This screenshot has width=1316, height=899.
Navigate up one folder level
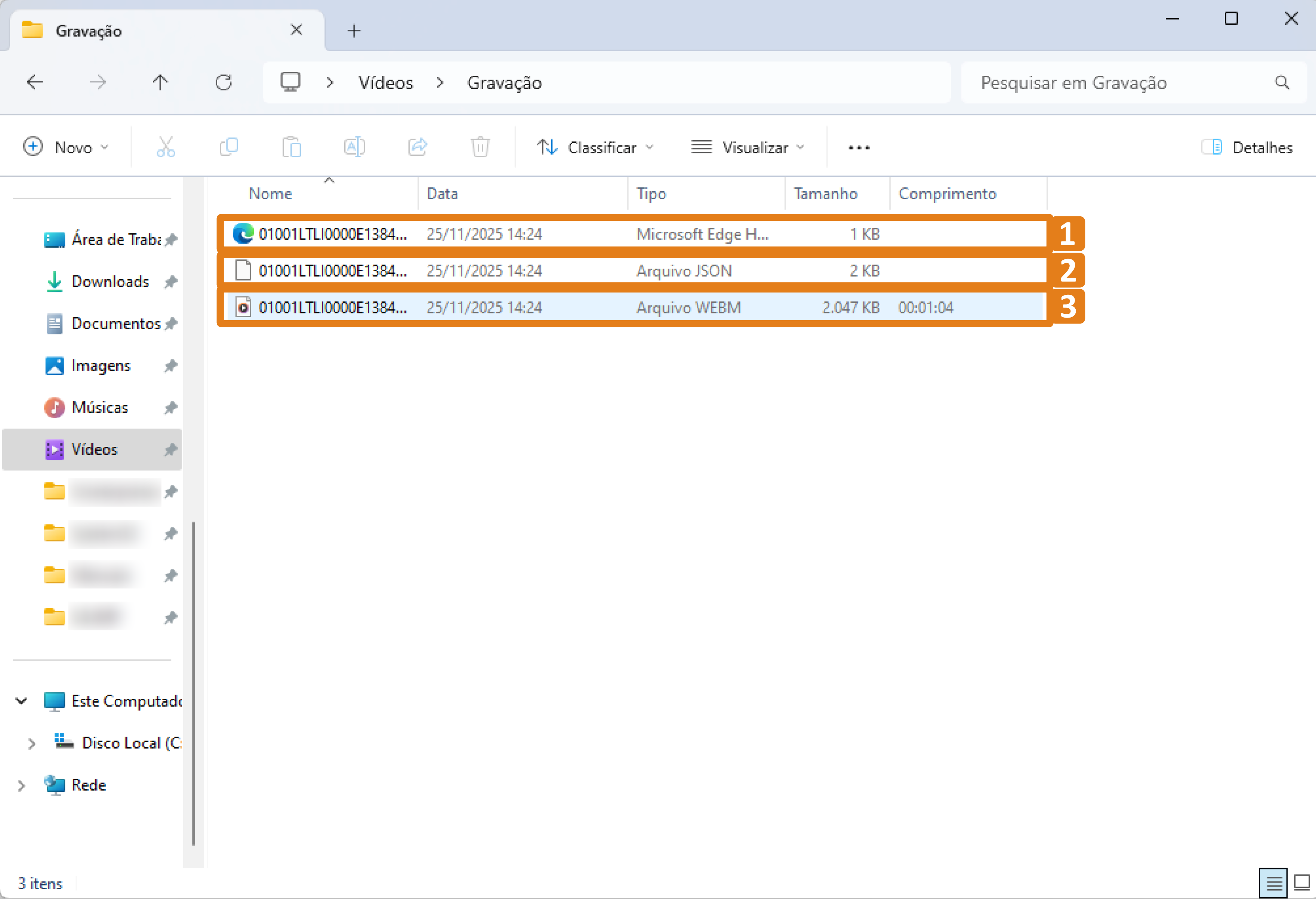161,82
